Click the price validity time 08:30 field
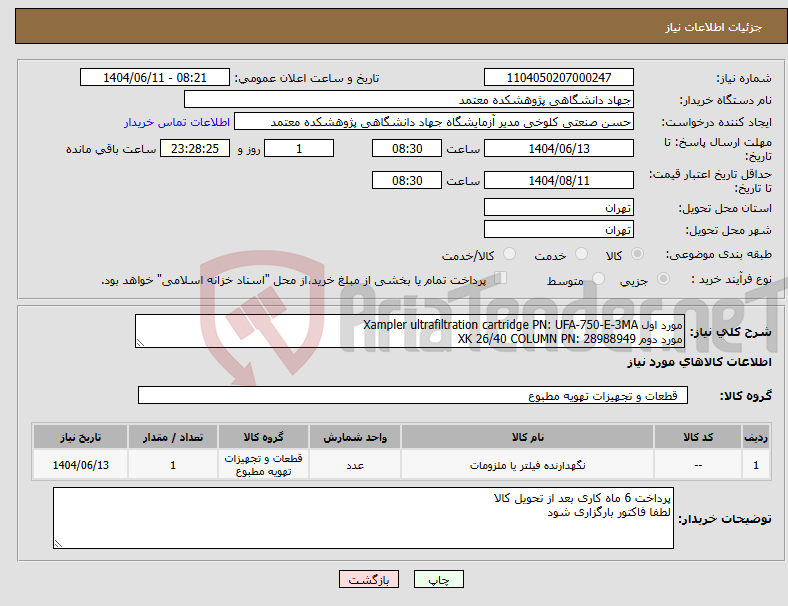 click(x=407, y=180)
